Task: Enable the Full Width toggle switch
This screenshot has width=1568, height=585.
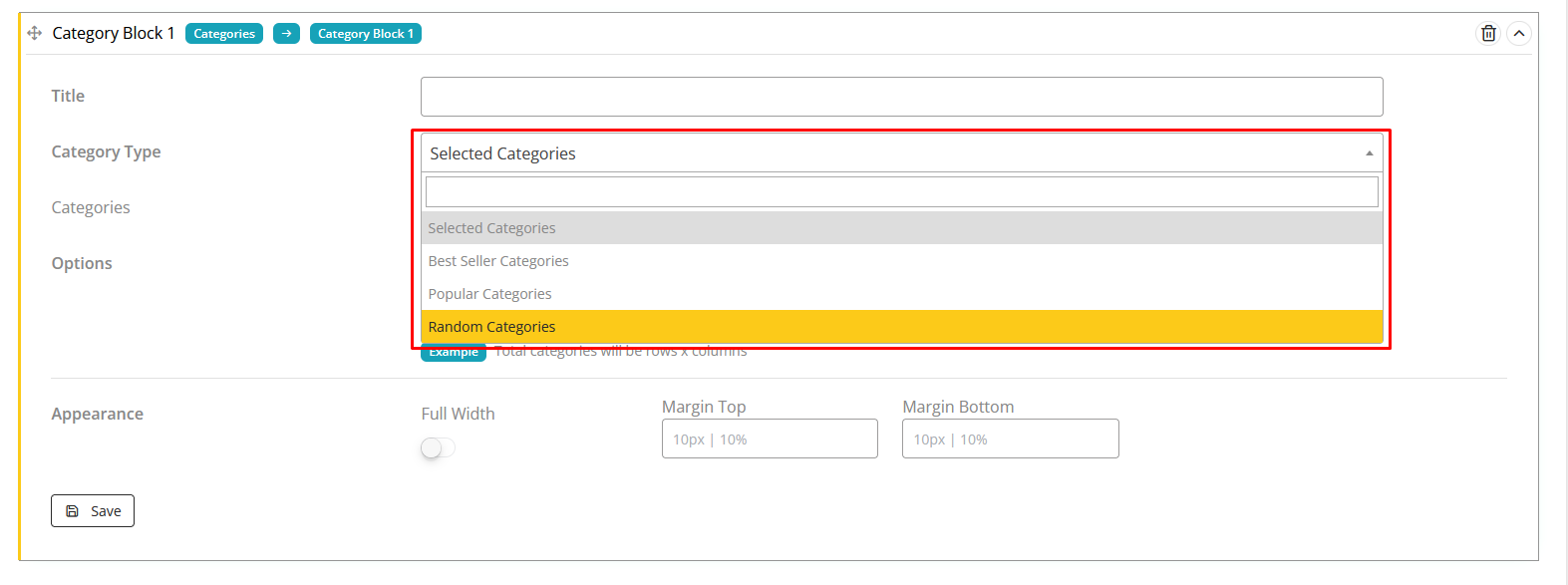Action: coord(438,448)
